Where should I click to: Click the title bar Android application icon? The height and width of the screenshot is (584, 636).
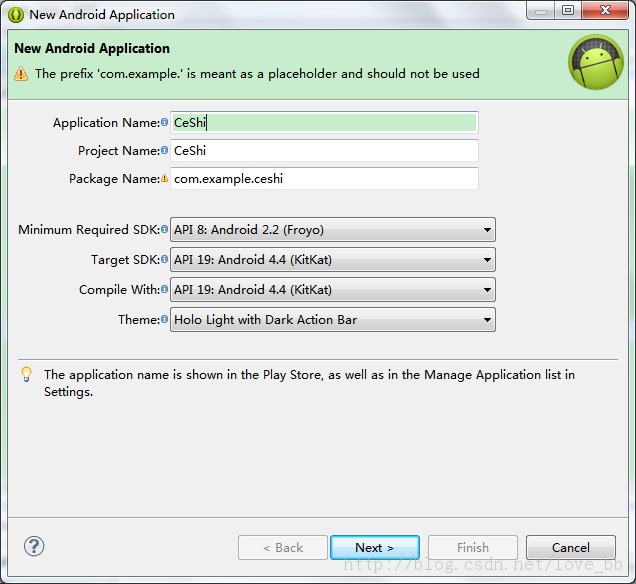16,15
